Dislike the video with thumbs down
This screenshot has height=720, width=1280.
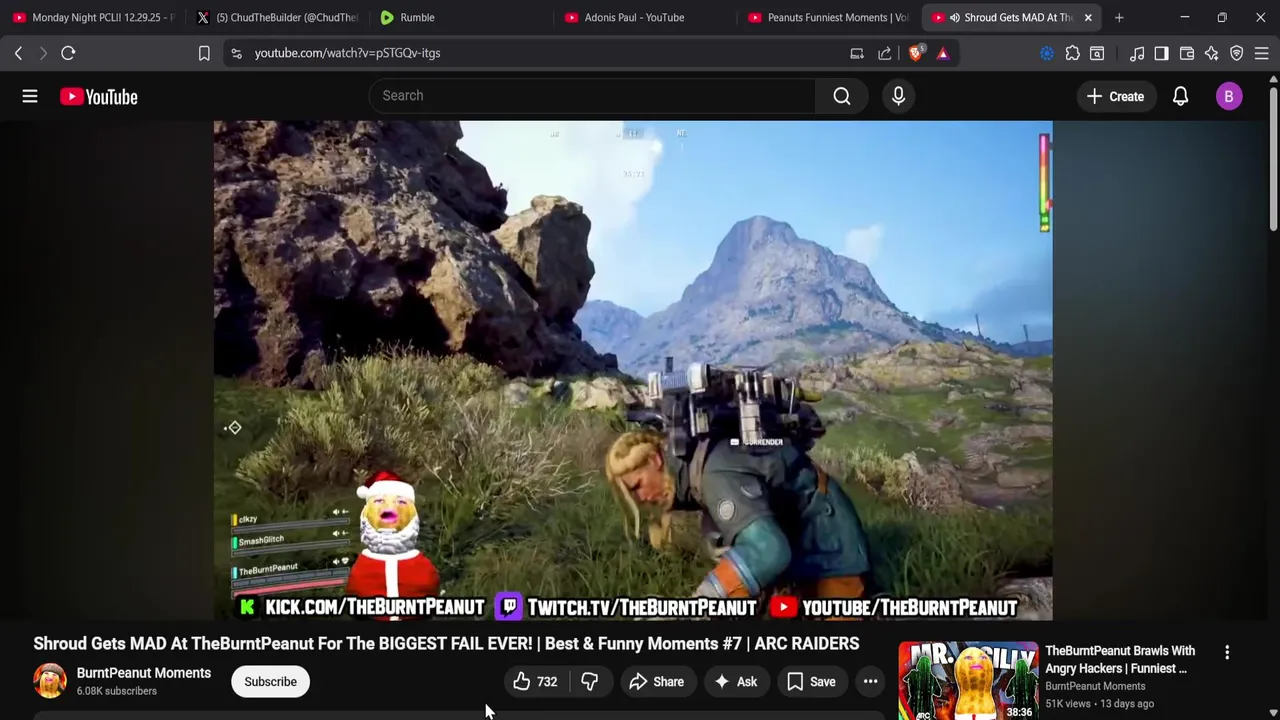click(x=590, y=682)
